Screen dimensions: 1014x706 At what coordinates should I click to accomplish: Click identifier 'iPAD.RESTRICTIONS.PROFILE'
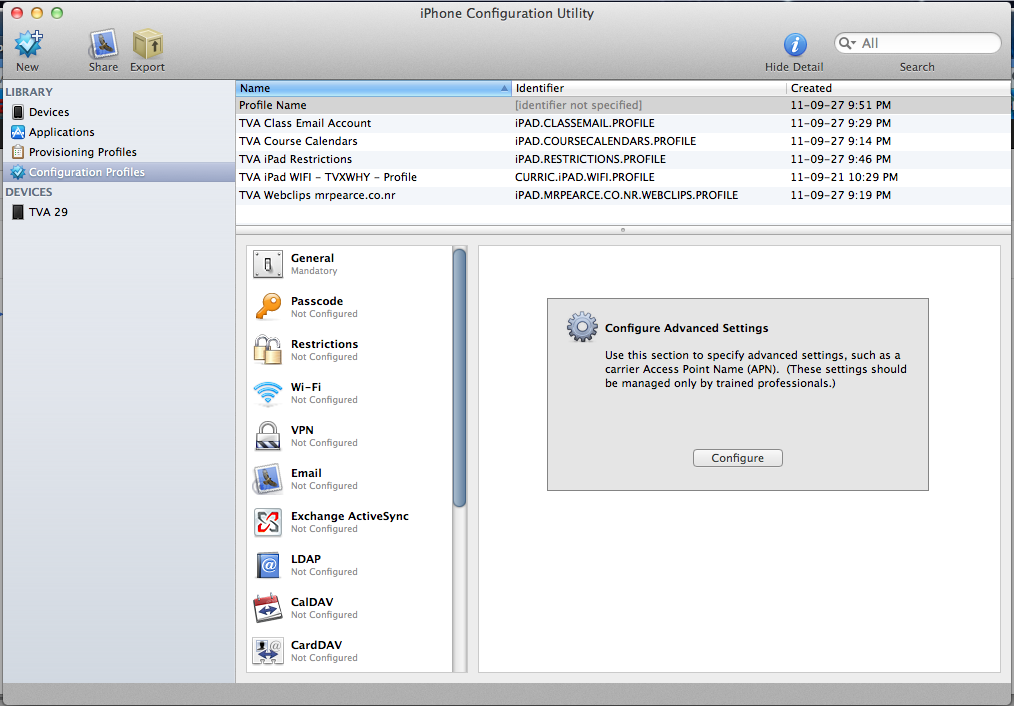point(590,159)
